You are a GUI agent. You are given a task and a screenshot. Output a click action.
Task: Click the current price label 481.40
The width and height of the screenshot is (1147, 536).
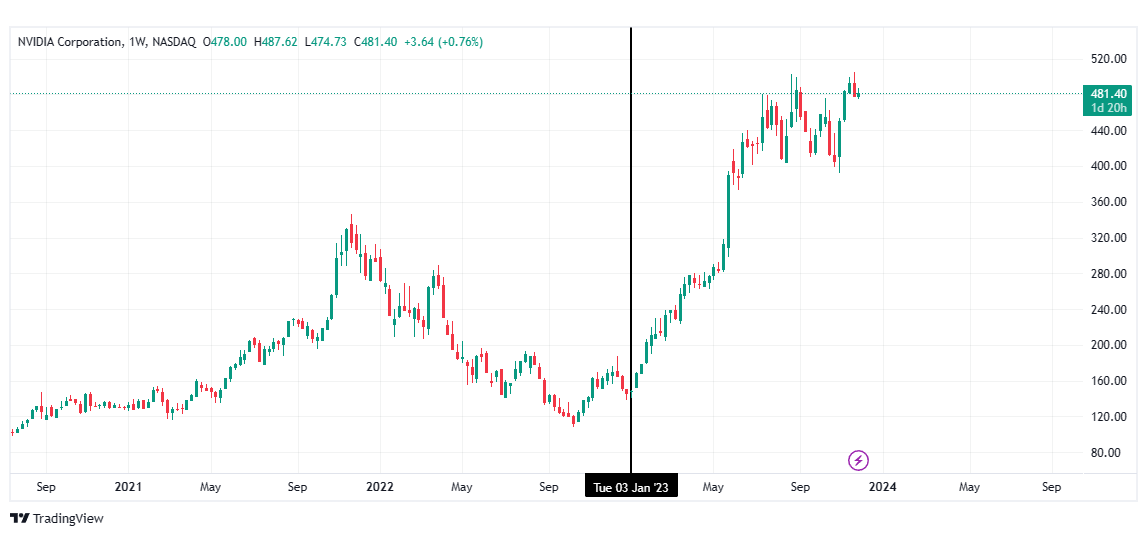(x=1107, y=94)
